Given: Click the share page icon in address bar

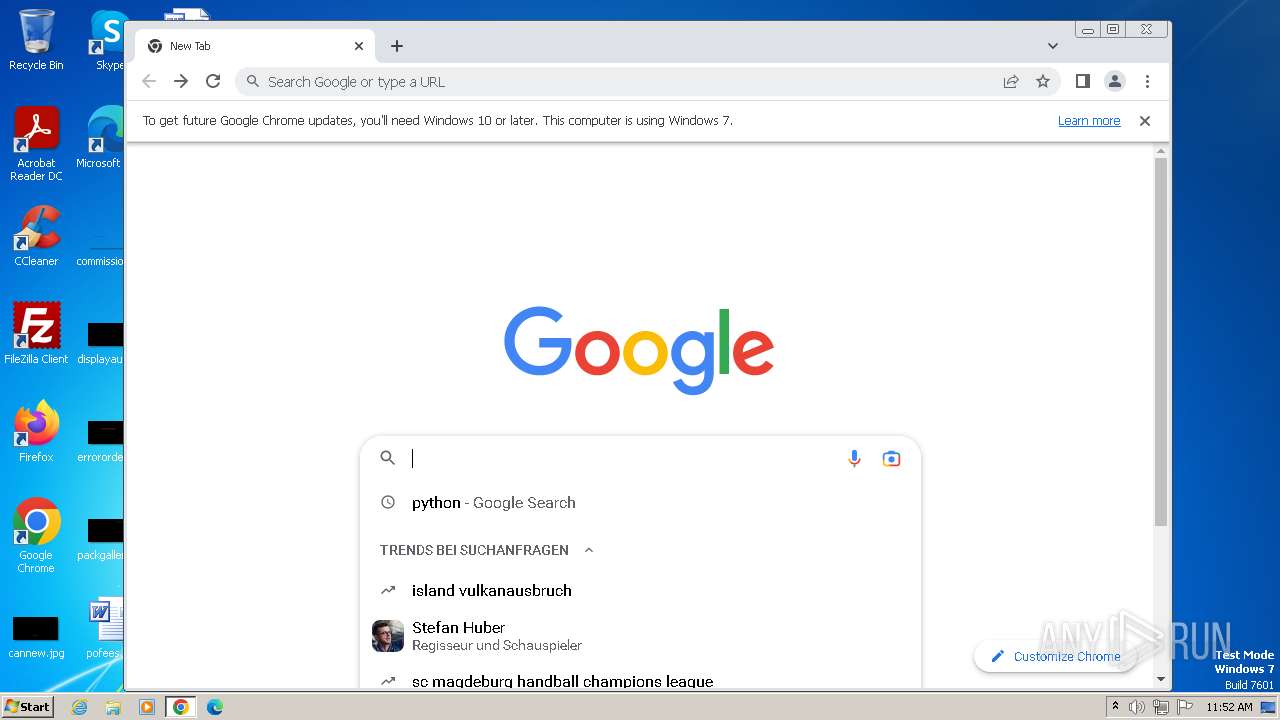Looking at the screenshot, I should point(1011,82).
